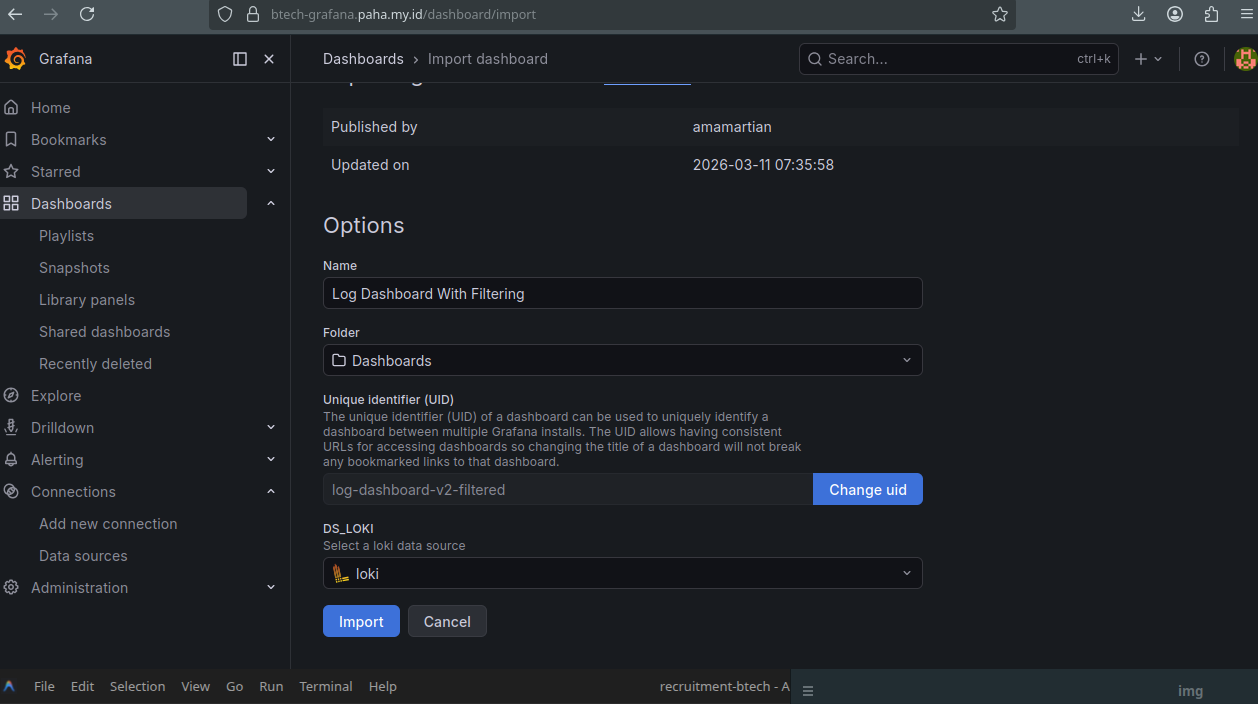Click the dashboard Name input field
Viewport: 1258px width, 704px height.
pos(622,293)
